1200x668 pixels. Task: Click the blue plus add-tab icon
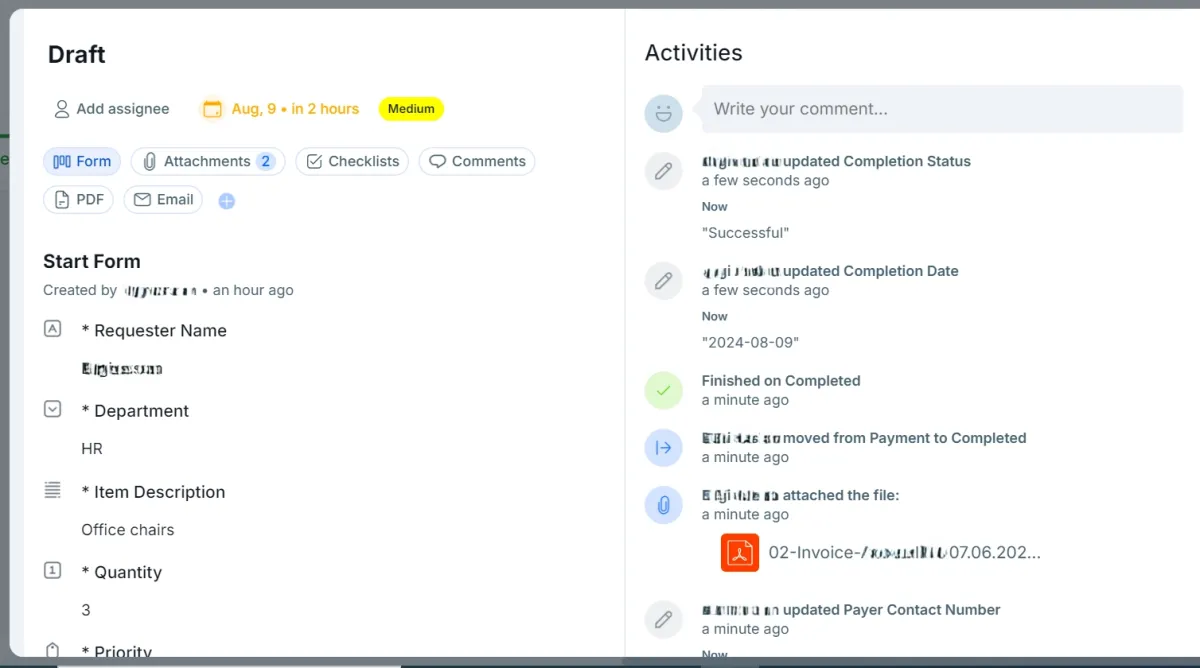[227, 201]
